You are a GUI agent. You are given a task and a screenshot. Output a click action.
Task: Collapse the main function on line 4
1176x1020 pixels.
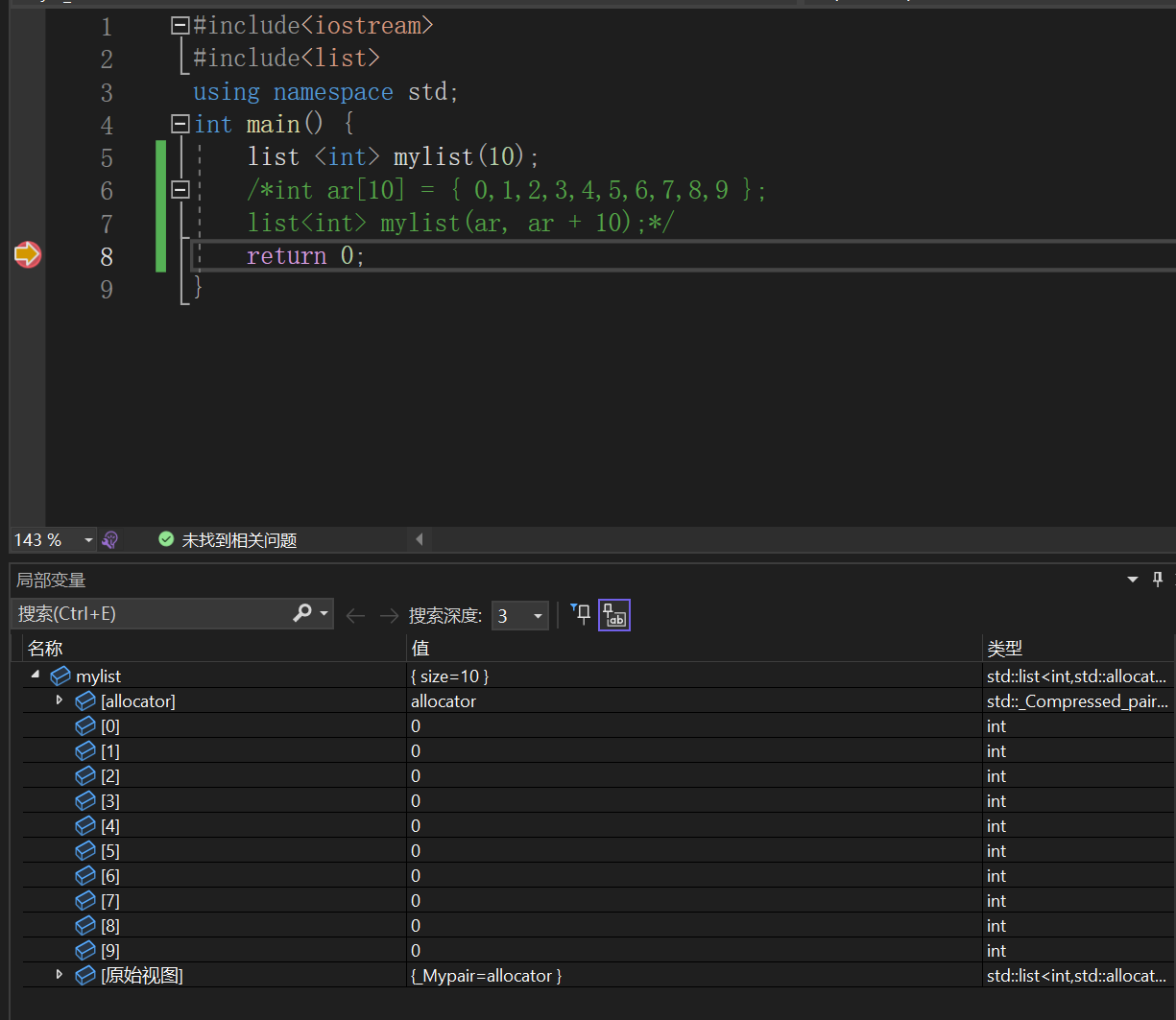pyautogui.click(x=180, y=124)
